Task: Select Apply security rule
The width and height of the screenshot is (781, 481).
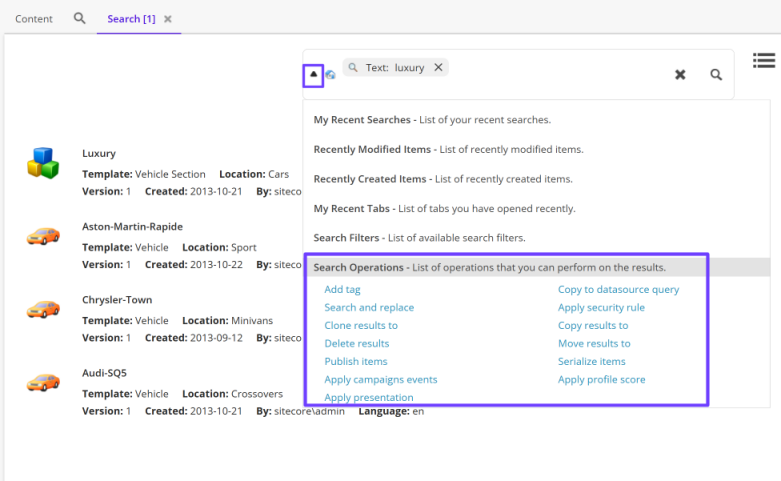Action: click(601, 307)
